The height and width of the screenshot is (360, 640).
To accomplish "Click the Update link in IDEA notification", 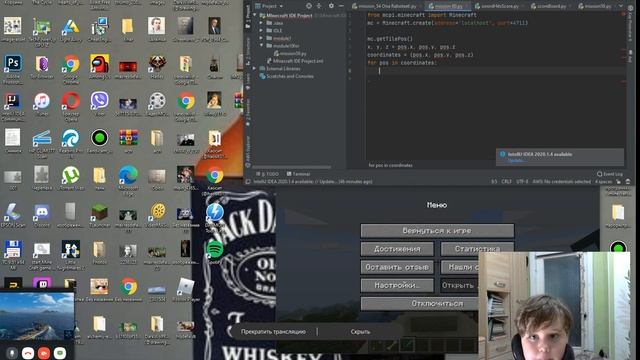I will [x=516, y=160].
